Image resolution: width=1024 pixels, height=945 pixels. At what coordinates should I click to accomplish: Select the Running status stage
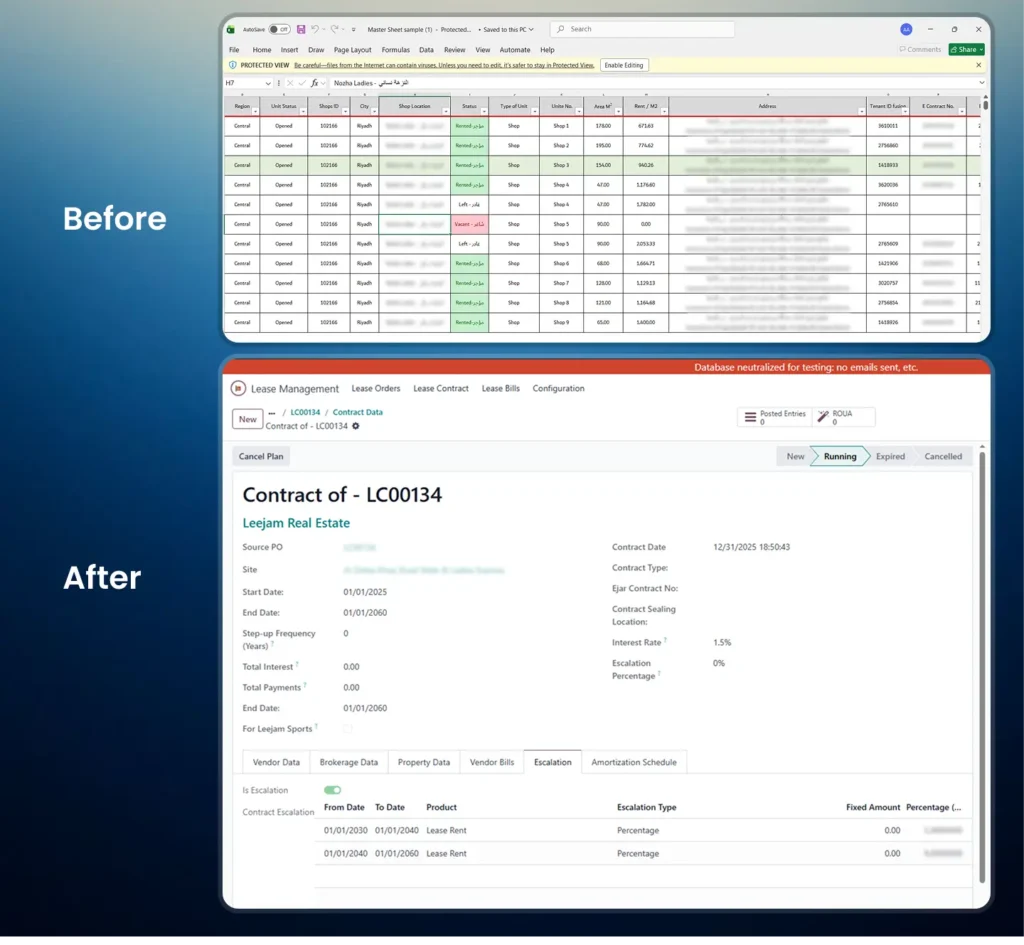pyautogui.click(x=839, y=456)
